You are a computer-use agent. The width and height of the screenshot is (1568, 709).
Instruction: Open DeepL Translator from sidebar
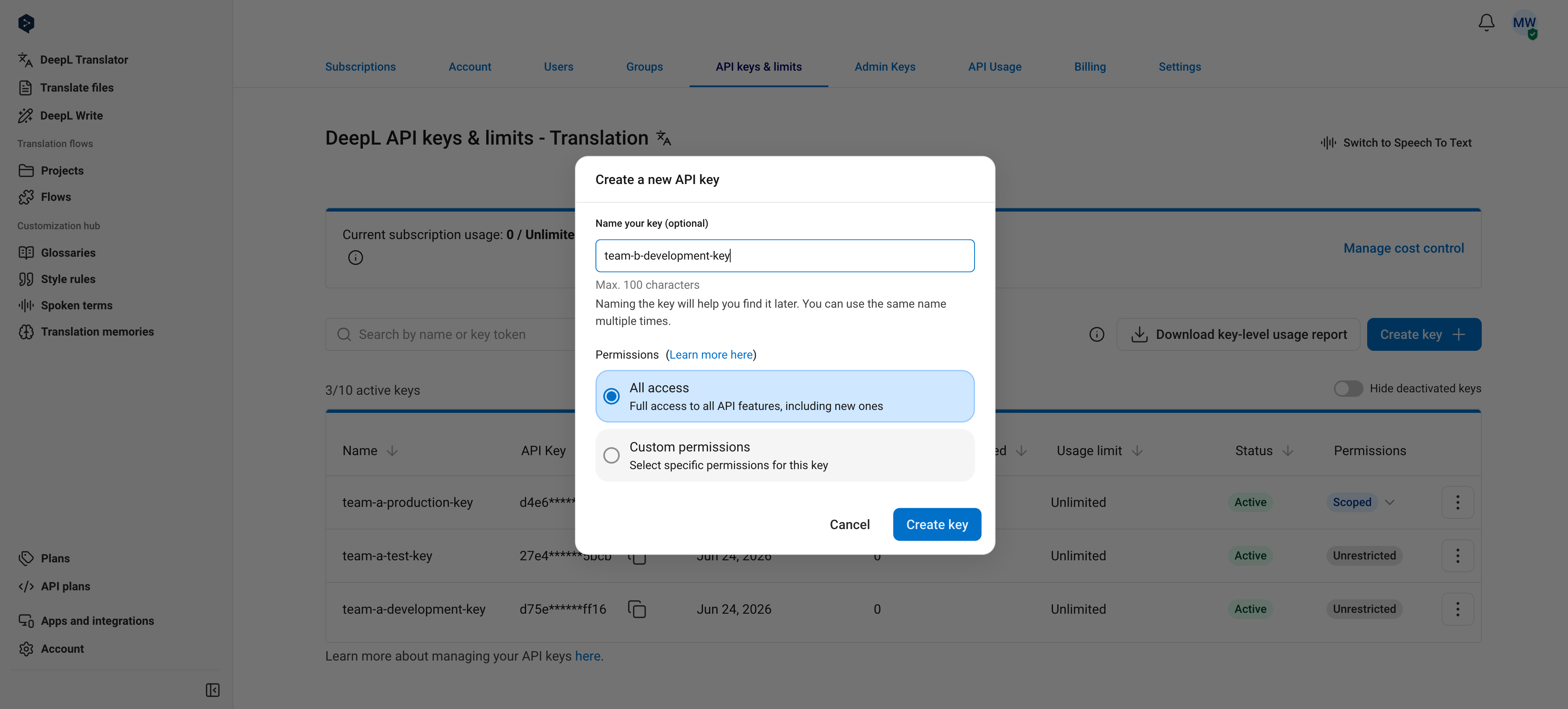pos(73,60)
